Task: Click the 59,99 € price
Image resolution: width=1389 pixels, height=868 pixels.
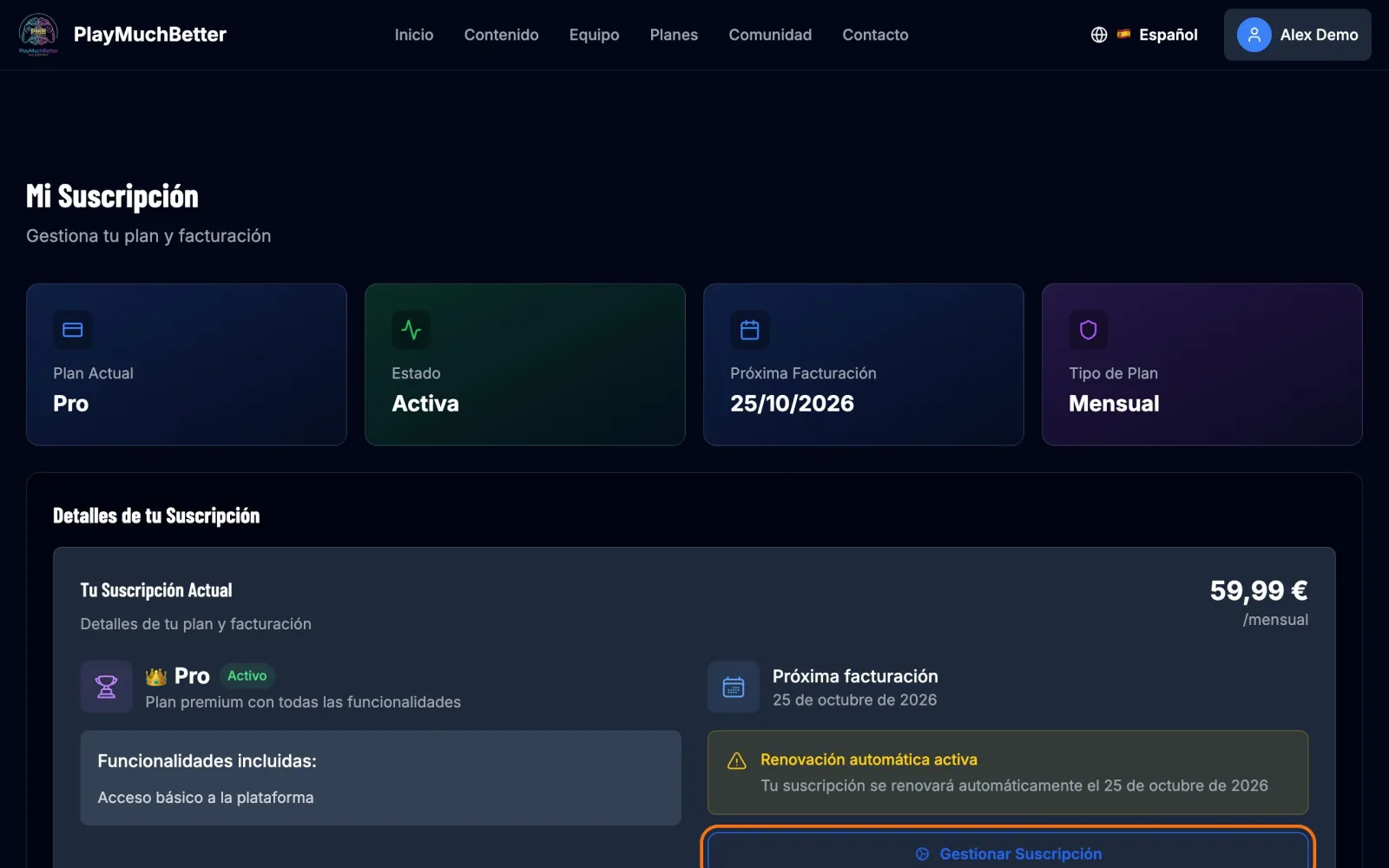Action: tap(1259, 591)
